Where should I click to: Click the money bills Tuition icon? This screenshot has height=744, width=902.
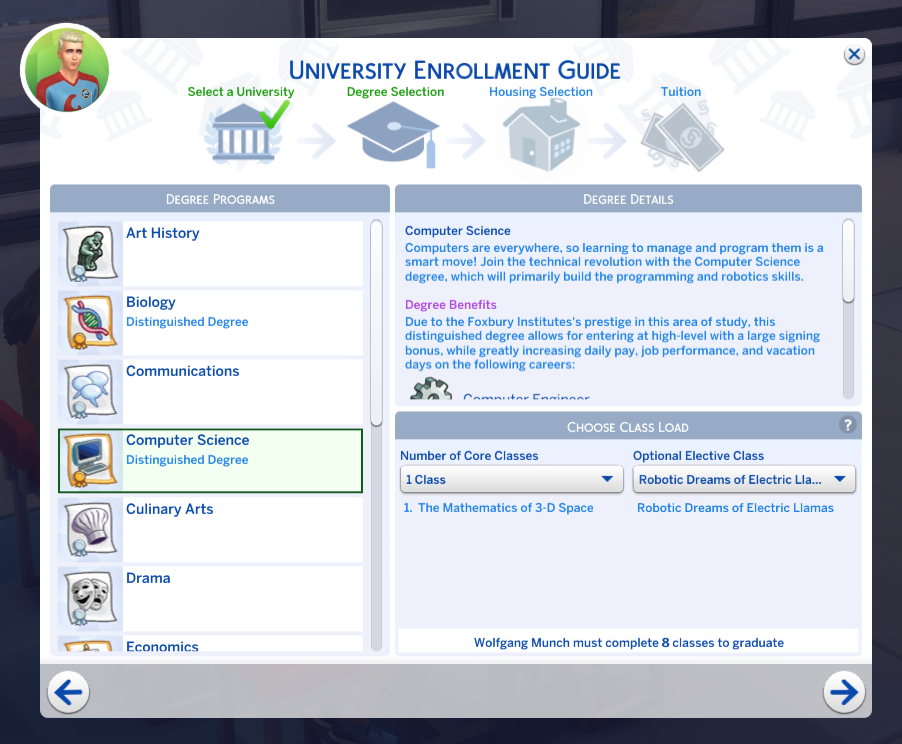[682, 136]
